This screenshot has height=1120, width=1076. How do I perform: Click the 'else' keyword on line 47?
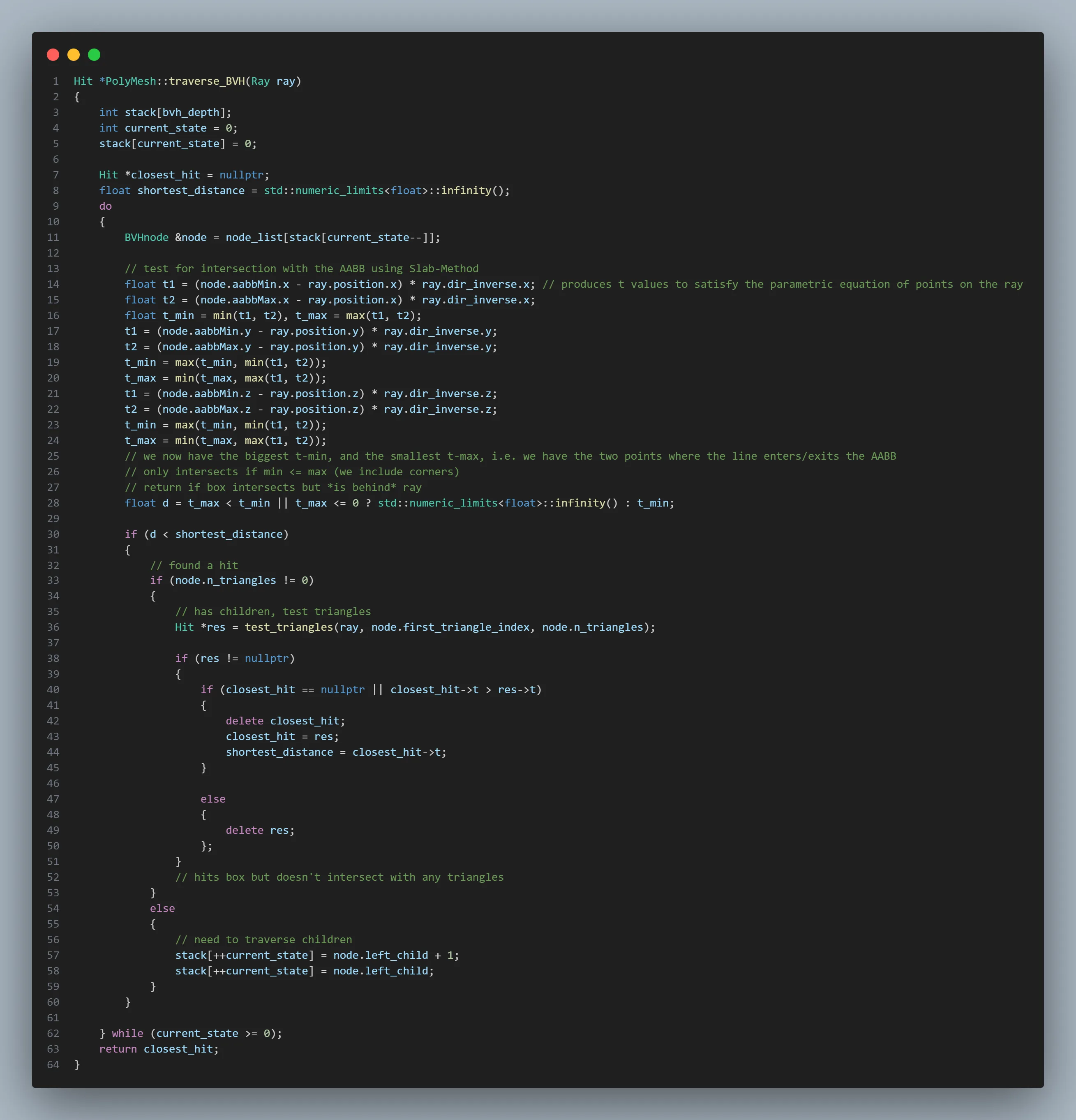pyautogui.click(x=213, y=799)
